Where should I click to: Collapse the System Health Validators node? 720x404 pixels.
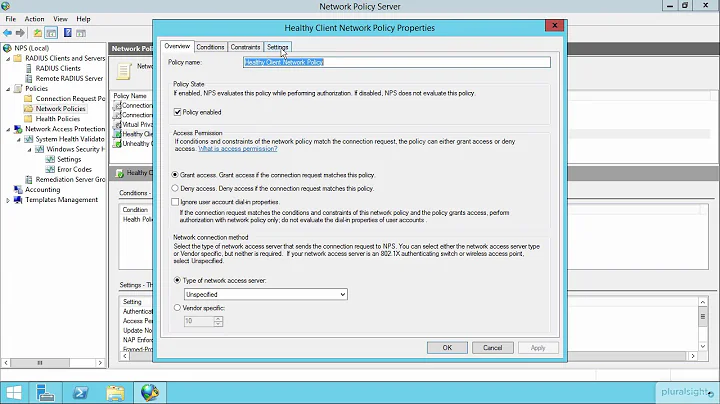coord(19,140)
